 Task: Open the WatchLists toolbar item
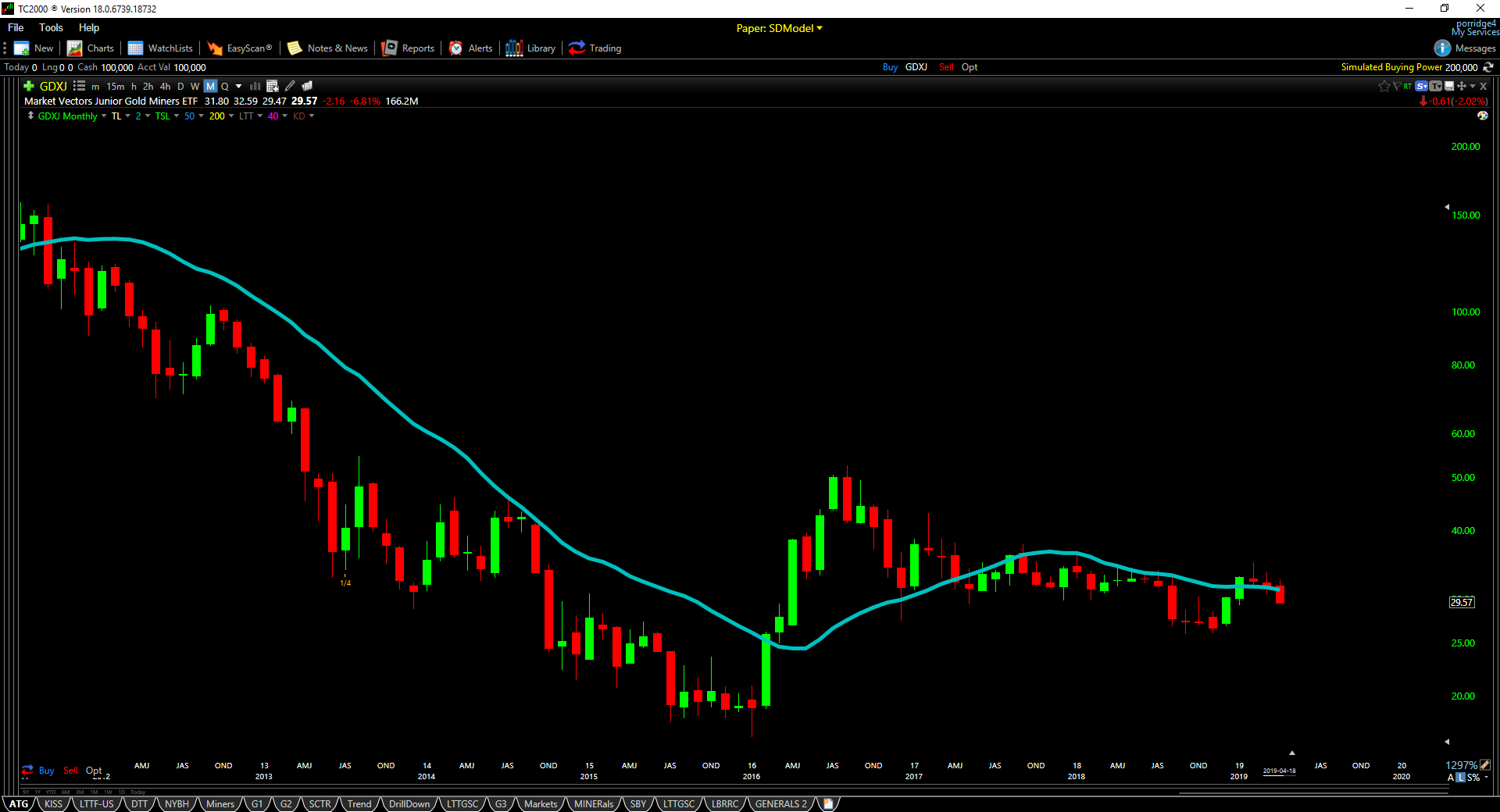(160, 48)
